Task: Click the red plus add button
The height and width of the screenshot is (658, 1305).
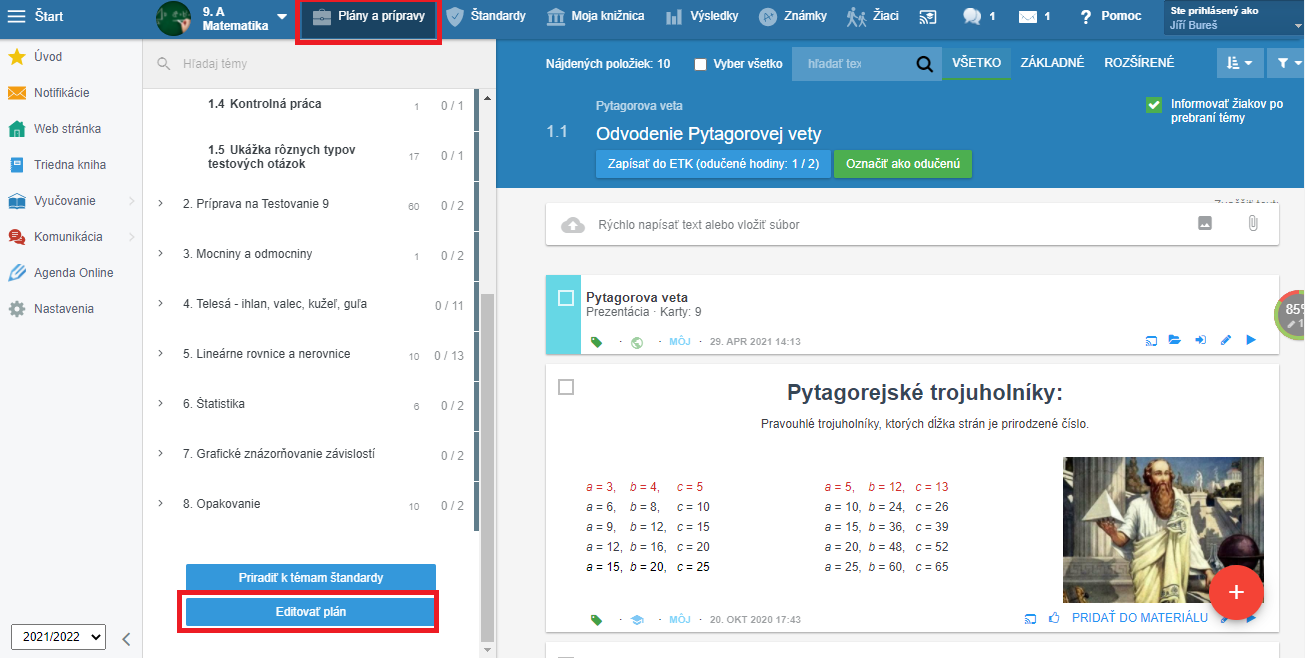Action: pyautogui.click(x=1236, y=591)
